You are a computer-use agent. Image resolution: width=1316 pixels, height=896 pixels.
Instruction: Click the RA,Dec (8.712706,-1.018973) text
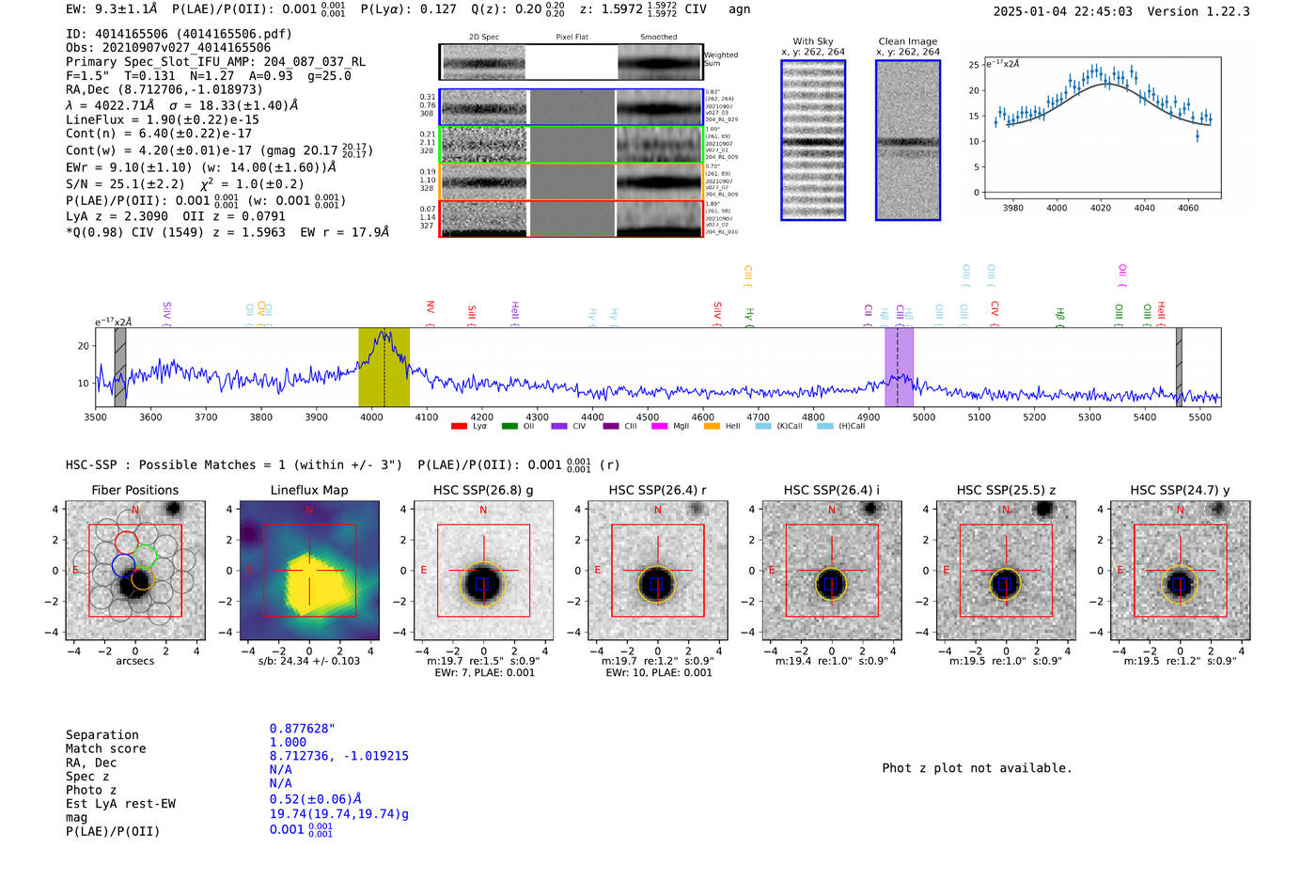[x=164, y=90]
